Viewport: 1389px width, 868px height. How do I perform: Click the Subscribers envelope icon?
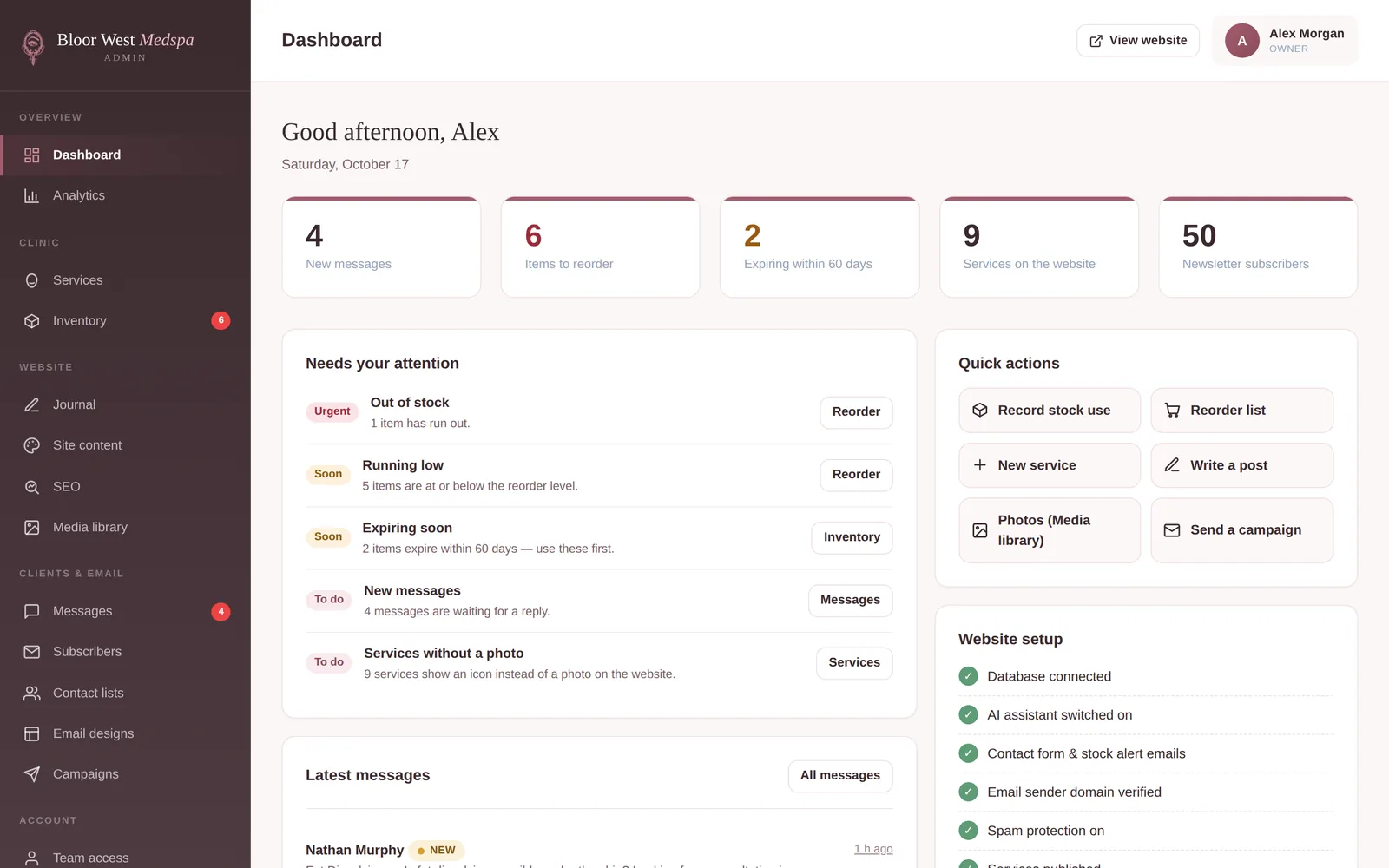point(32,652)
